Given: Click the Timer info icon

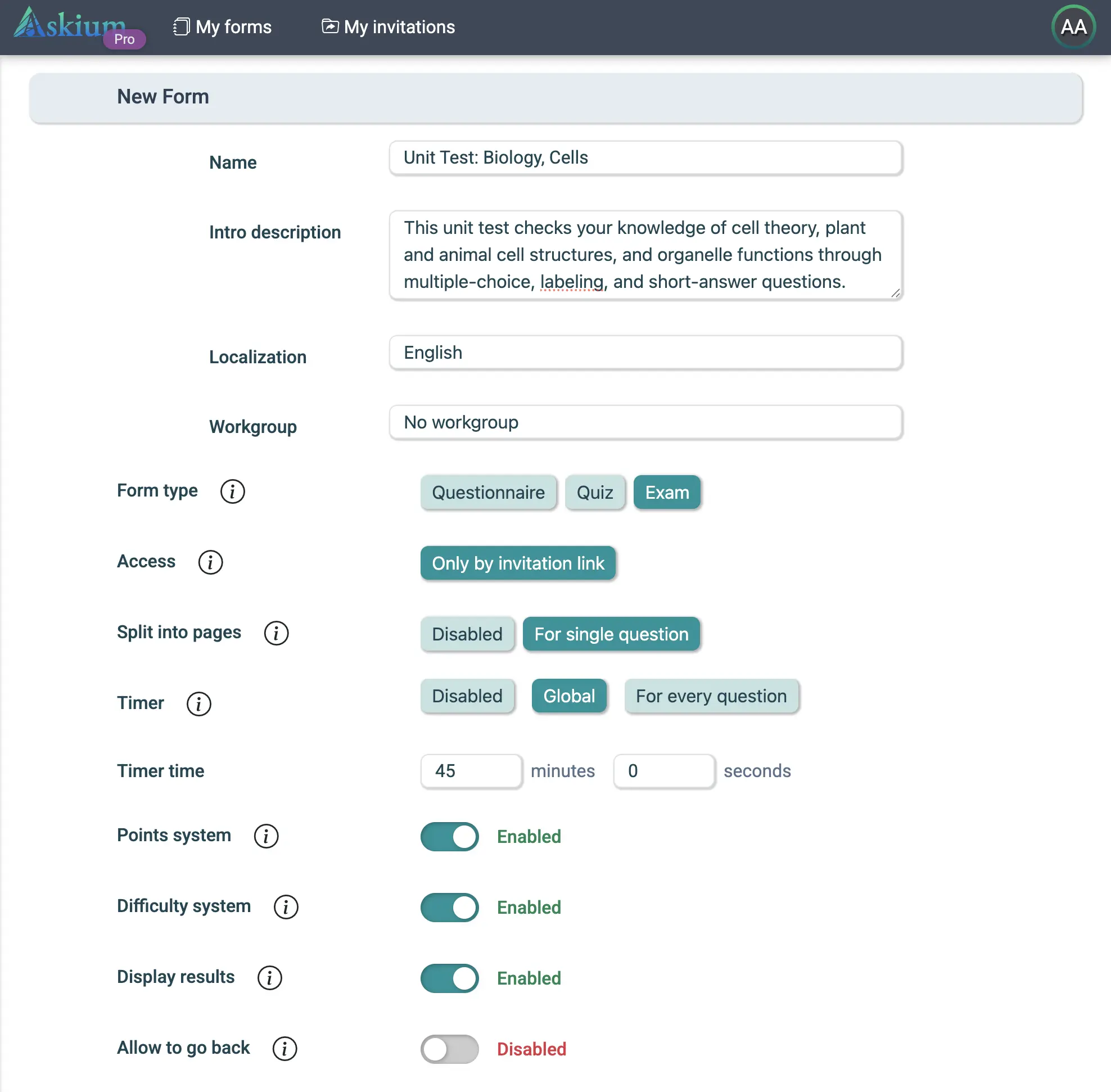Looking at the screenshot, I should pyautogui.click(x=199, y=703).
